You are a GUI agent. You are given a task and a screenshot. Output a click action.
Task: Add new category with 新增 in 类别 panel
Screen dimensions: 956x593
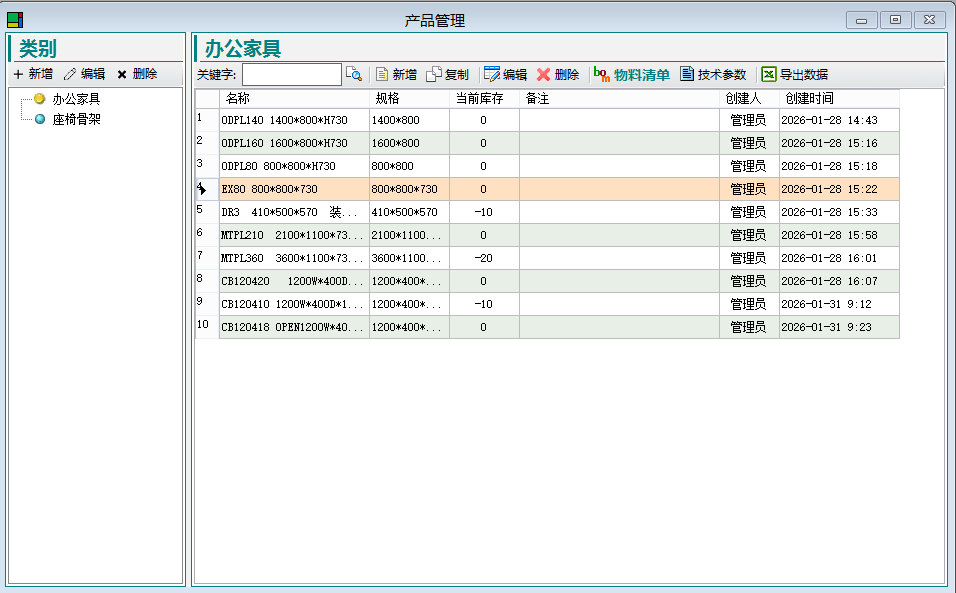[x=33, y=74]
